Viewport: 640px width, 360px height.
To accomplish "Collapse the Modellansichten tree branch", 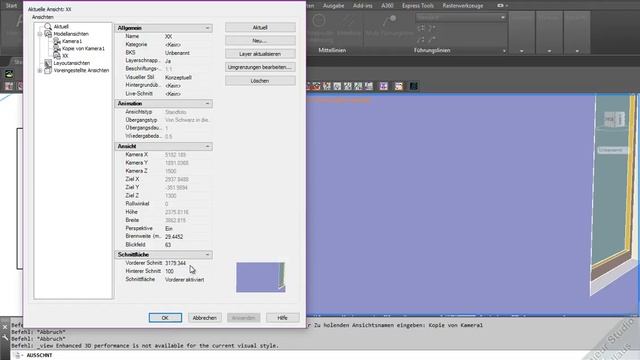I will coord(40,34).
